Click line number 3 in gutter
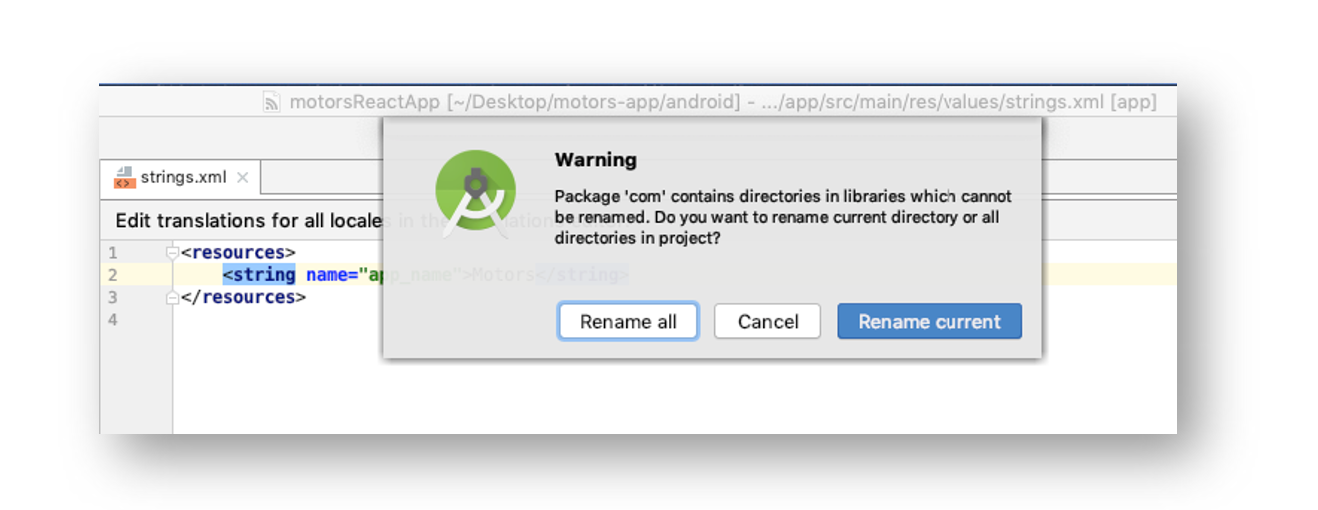The image size is (1318, 510). click(113, 297)
